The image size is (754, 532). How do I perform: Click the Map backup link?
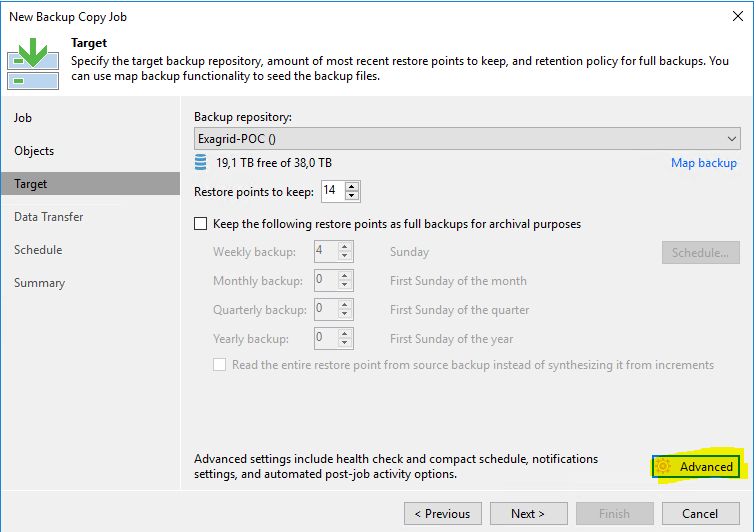pyautogui.click(x=704, y=163)
